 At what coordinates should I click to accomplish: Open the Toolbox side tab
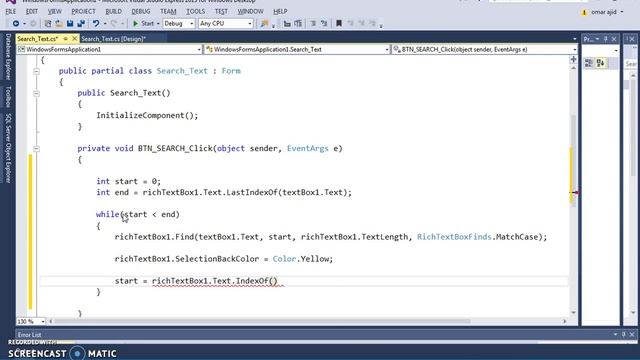pos(8,97)
